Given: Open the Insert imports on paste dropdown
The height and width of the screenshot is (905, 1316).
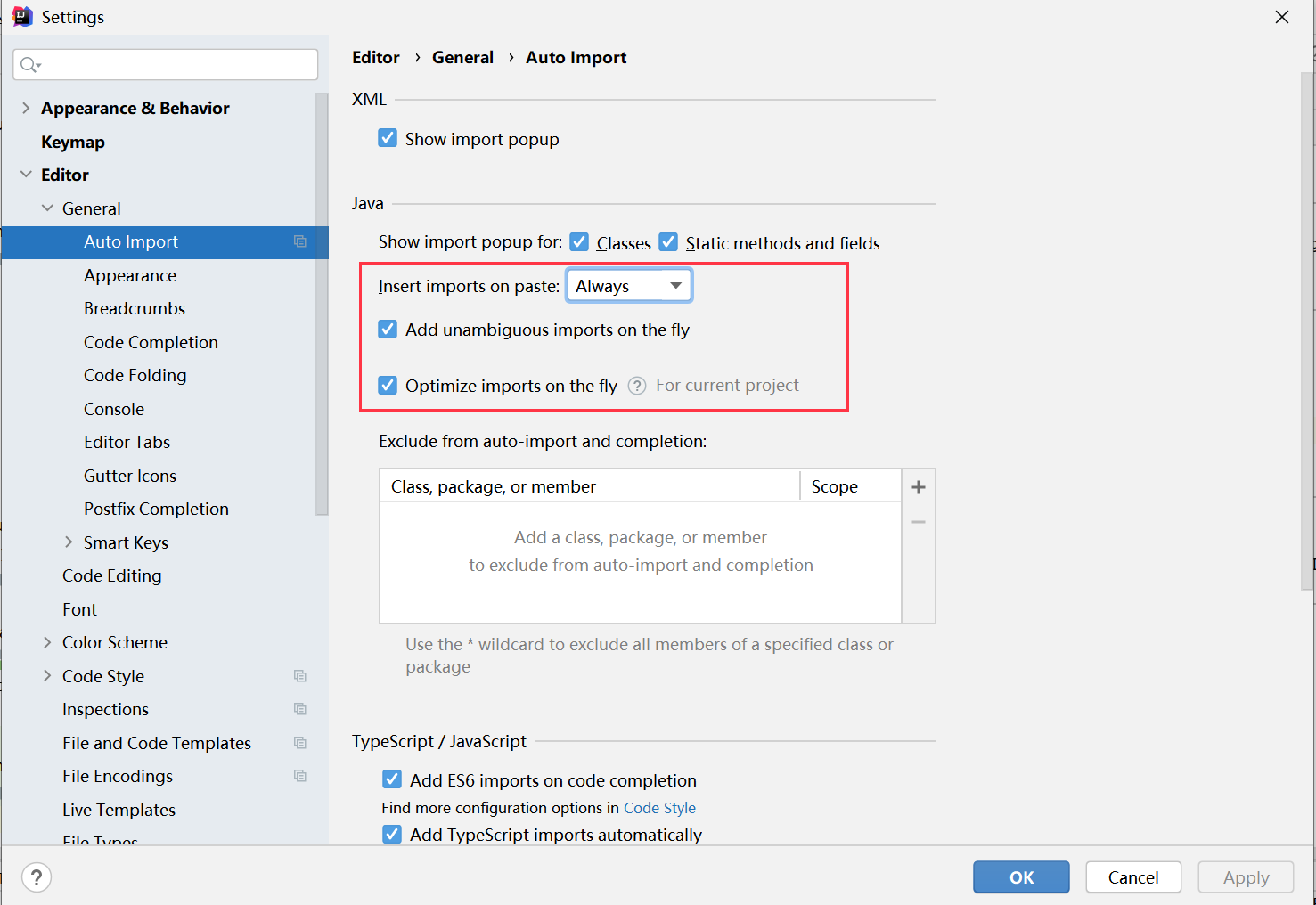Looking at the screenshot, I should pos(629,286).
